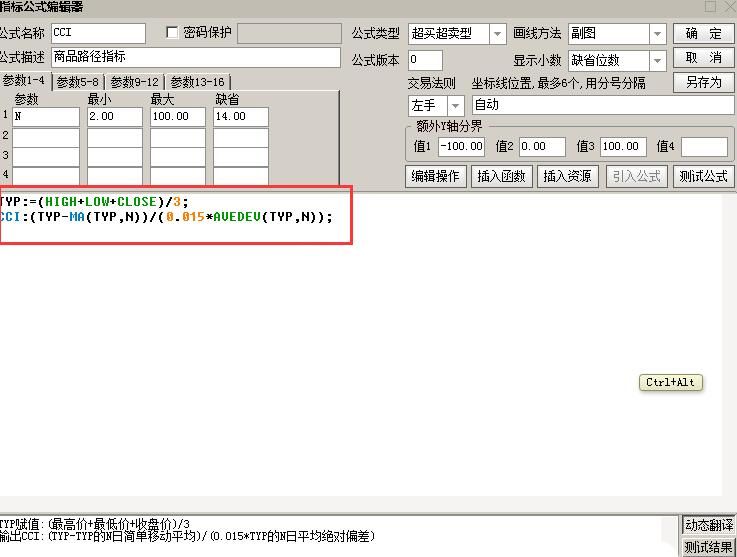737x557 pixels.
Task: Switch to the 参数5-8 tab
Action: tap(78, 82)
